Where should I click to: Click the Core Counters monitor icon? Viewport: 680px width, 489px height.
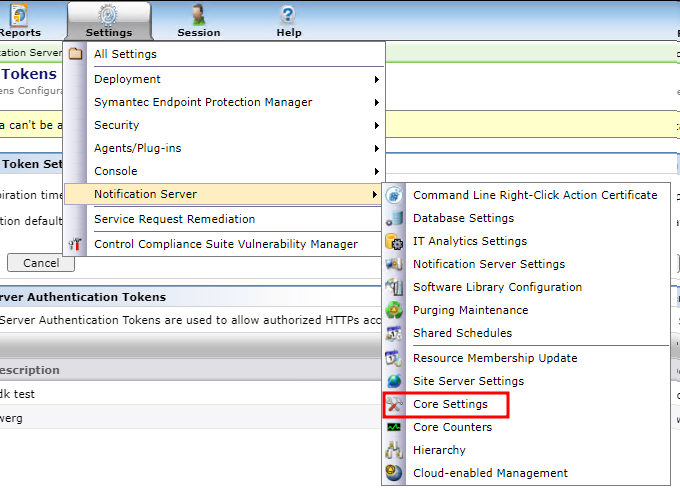click(x=394, y=427)
